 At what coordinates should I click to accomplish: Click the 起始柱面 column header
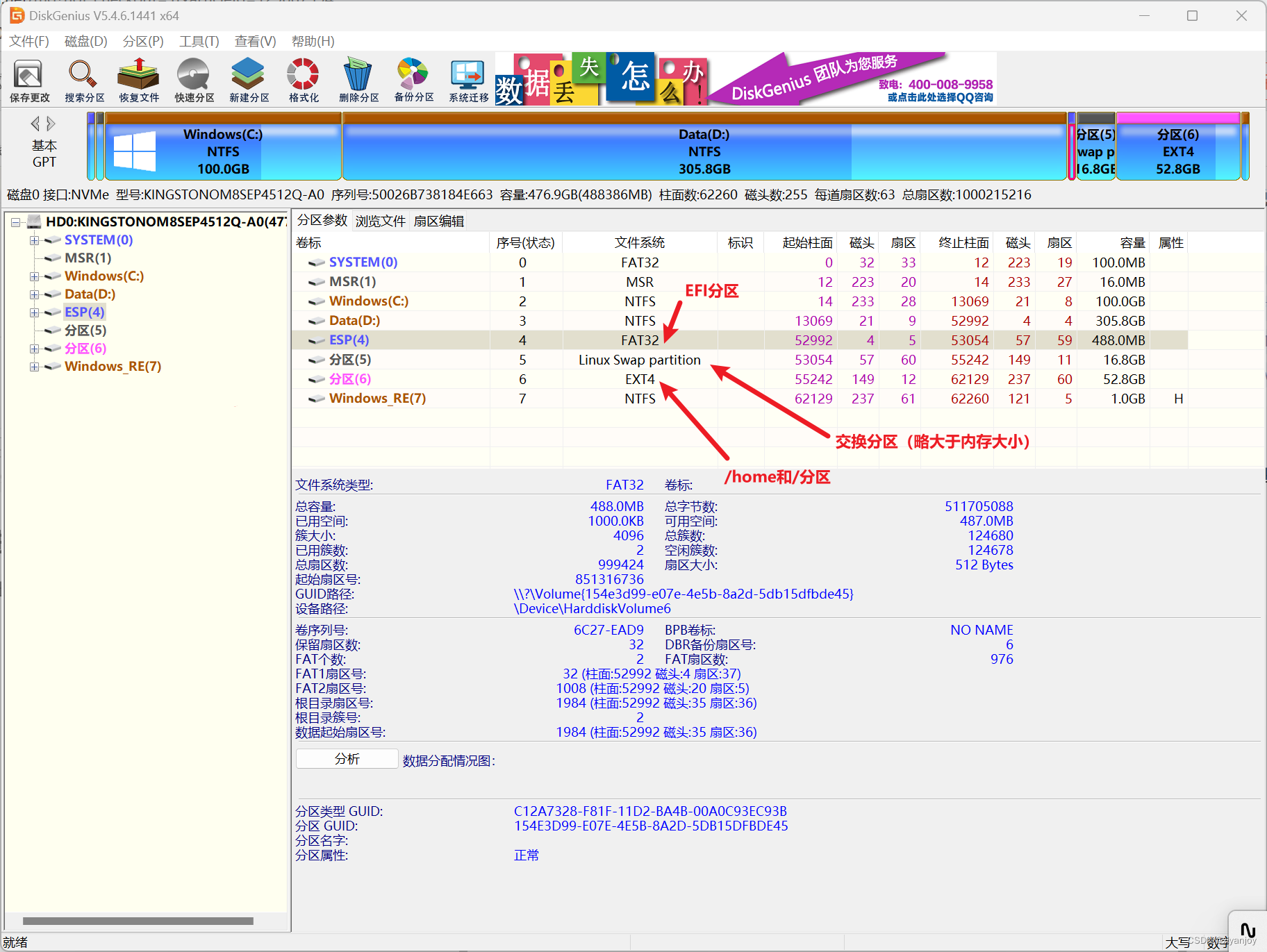(x=800, y=242)
